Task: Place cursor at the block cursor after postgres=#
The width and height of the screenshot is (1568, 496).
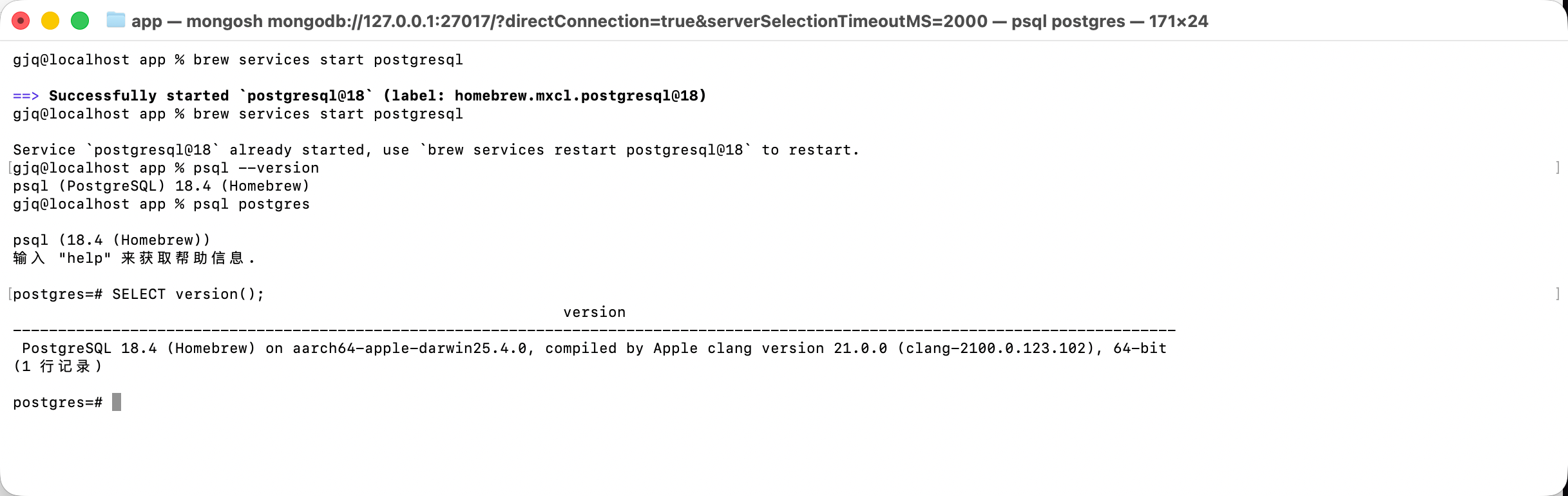Action: [x=117, y=402]
